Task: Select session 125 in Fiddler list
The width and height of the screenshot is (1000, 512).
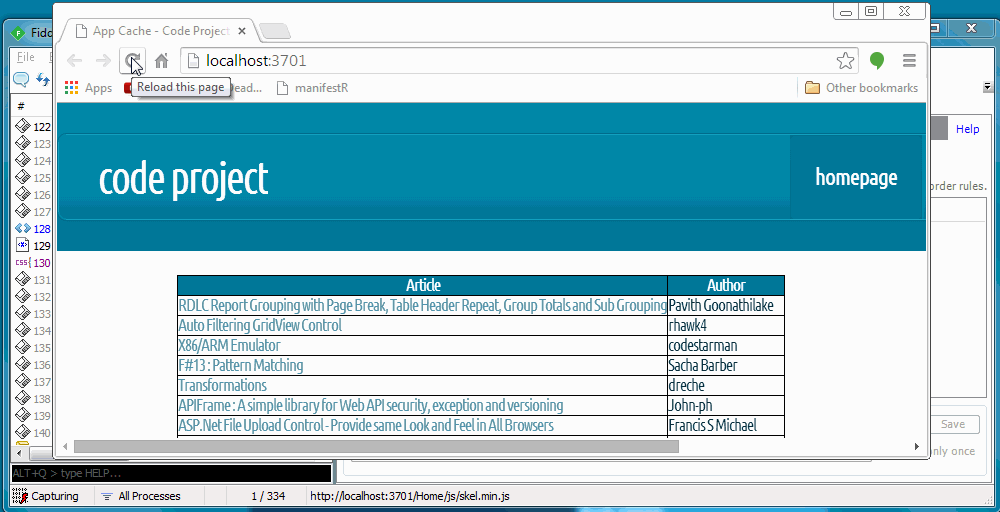Action: click(33, 177)
